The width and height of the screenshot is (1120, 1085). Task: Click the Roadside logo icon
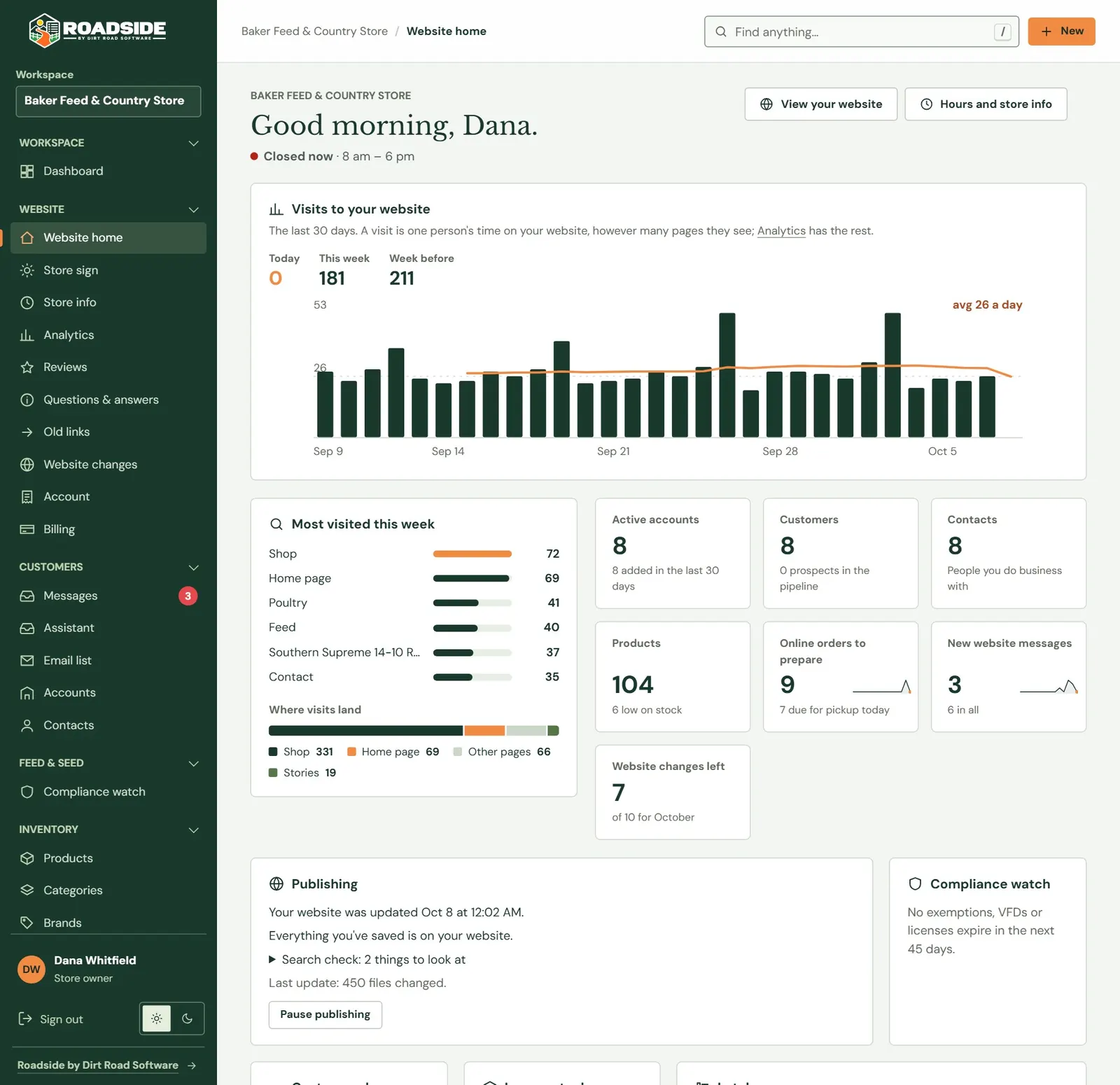[x=44, y=30]
